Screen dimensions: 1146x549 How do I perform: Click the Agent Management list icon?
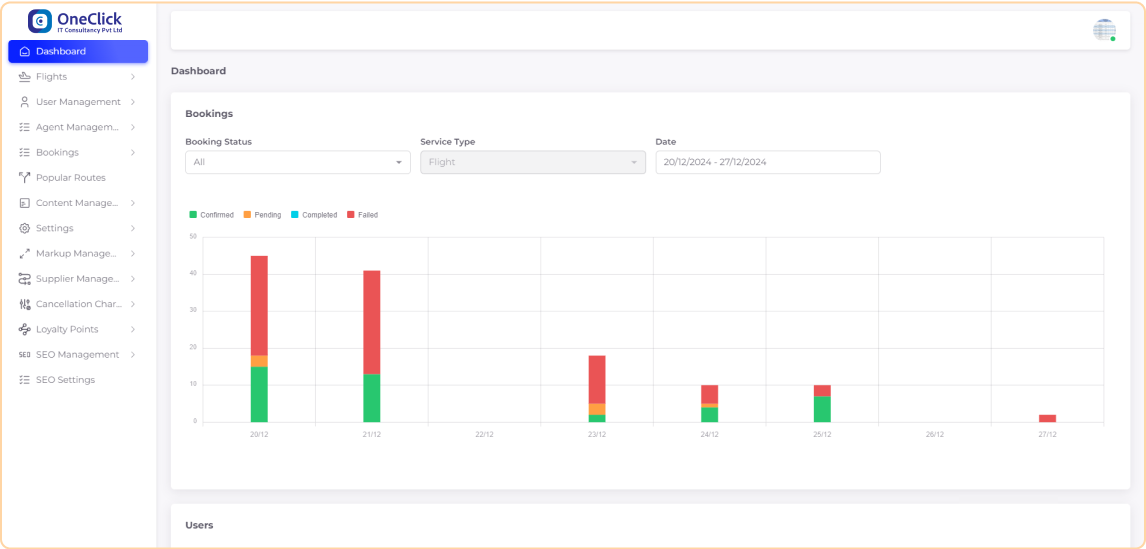click(25, 127)
